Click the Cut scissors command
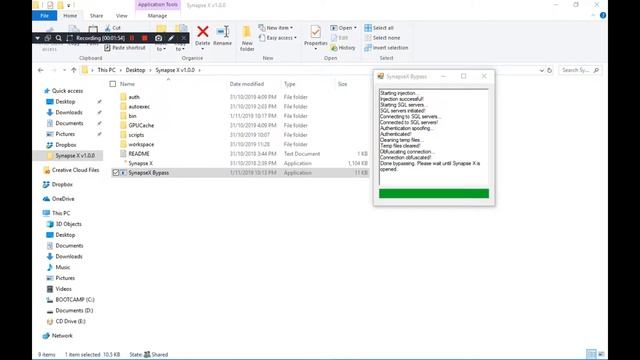 (113, 28)
